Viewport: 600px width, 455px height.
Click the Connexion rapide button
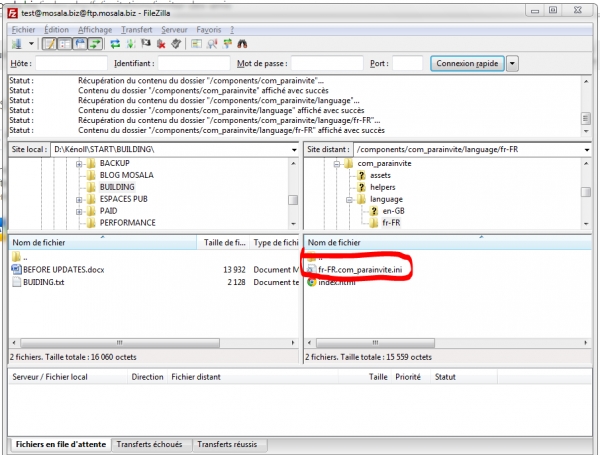467,64
